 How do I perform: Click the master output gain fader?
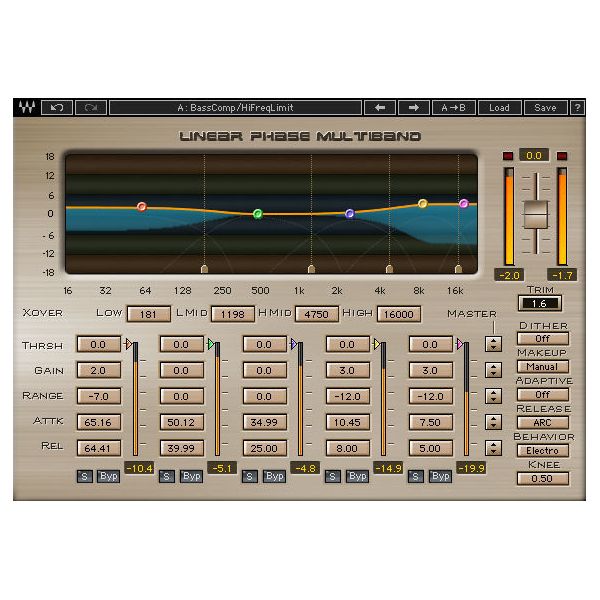tap(536, 214)
